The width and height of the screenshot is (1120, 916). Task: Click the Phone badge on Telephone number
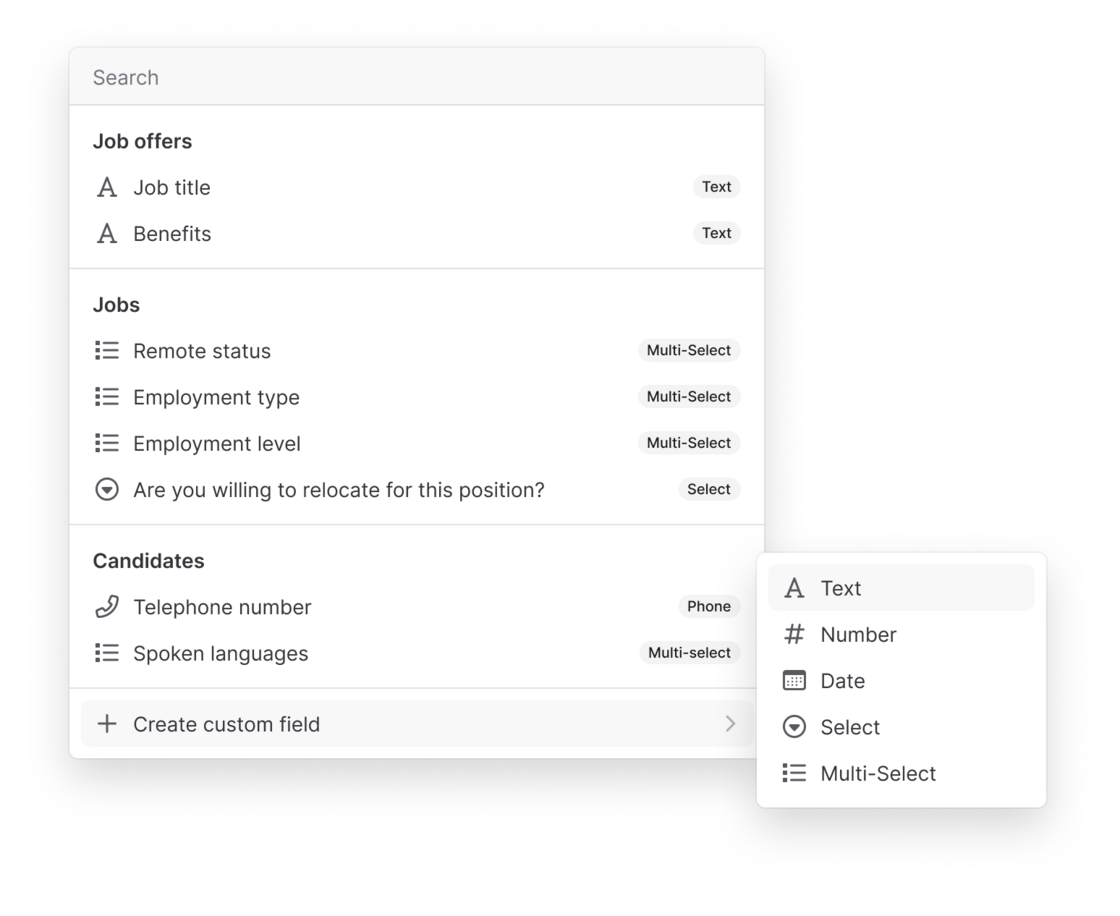(x=709, y=607)
